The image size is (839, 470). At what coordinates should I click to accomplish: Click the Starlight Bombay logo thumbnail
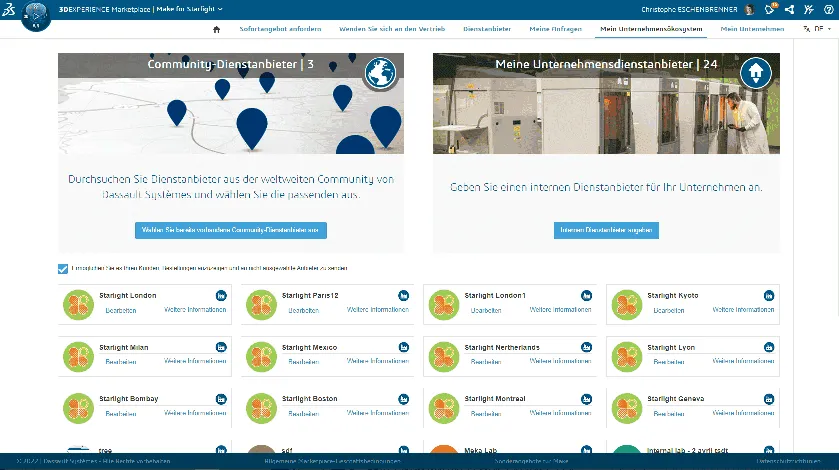click(x=79, y=408)
